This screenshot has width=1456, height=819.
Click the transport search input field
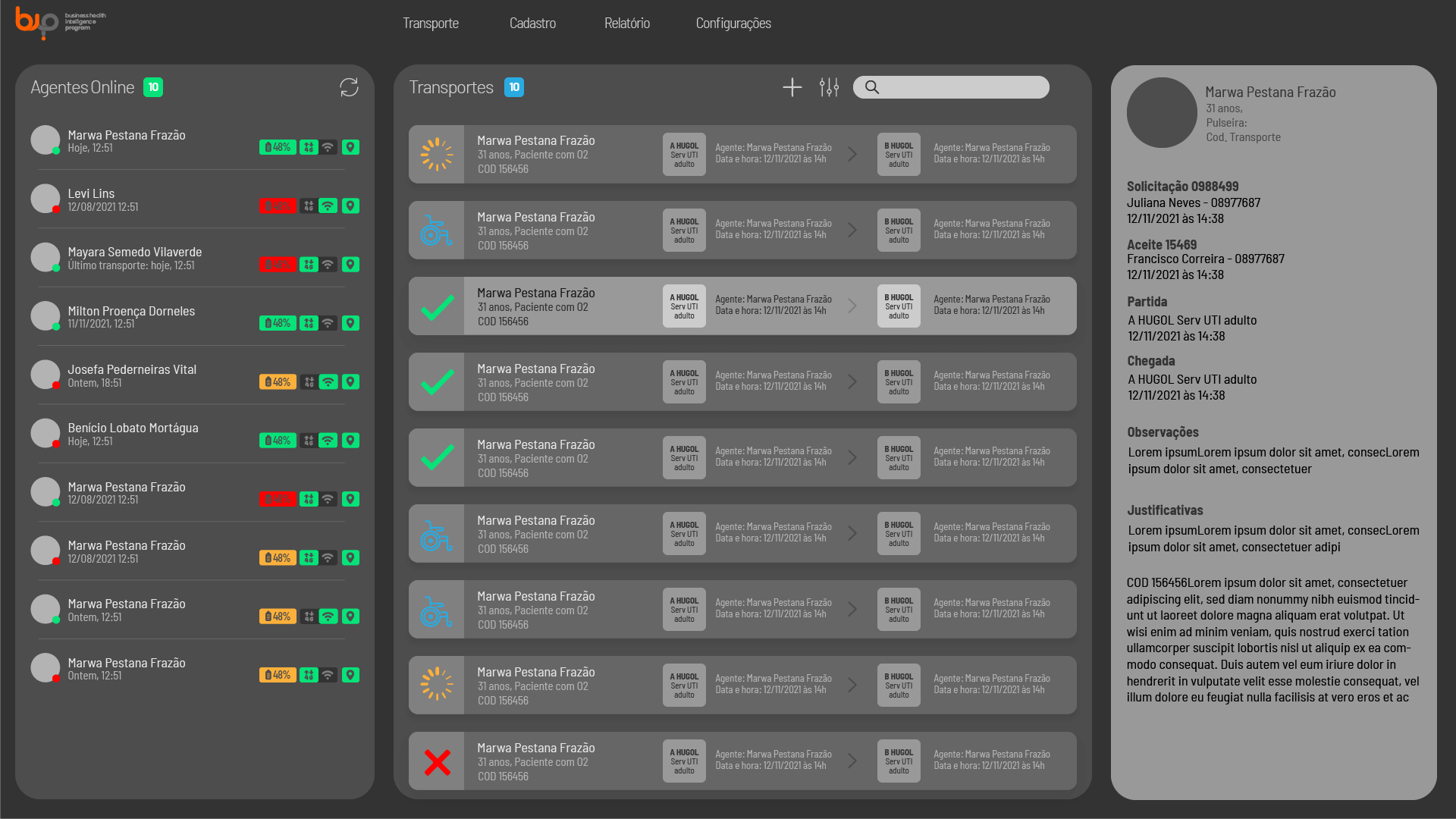[x=951, y=87]
